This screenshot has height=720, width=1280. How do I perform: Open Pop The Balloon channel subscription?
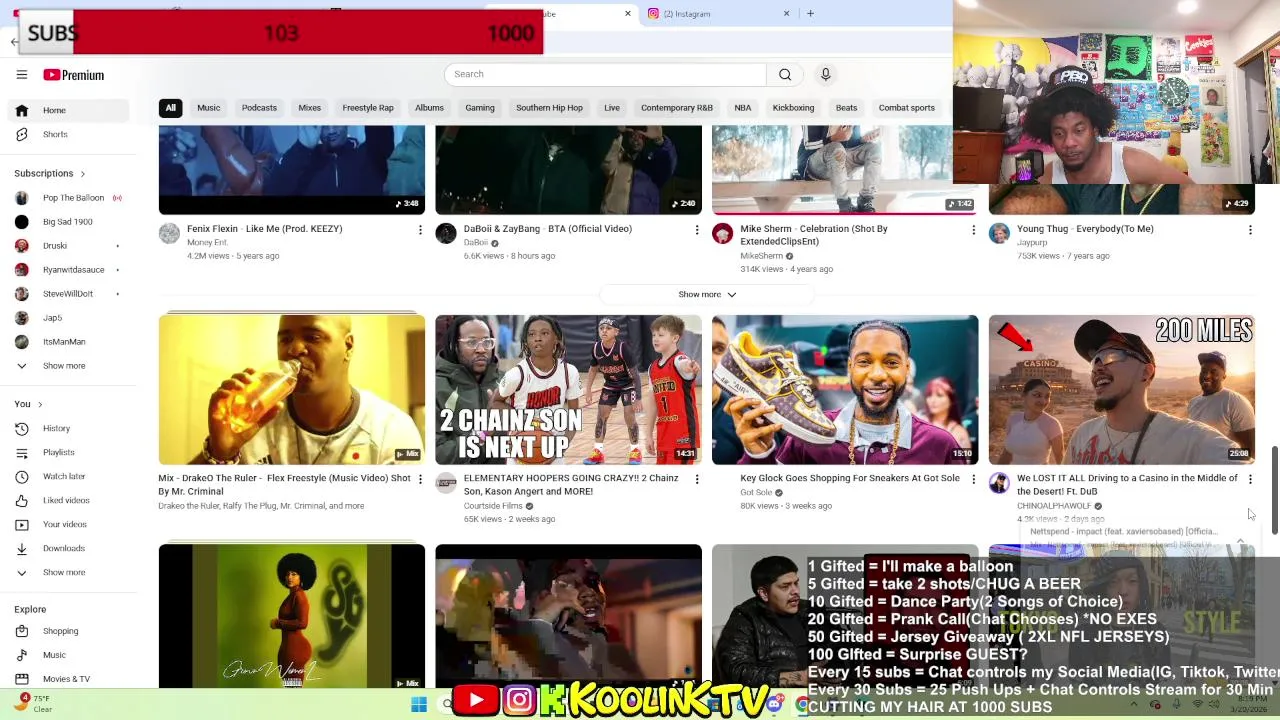pos(67,198)
